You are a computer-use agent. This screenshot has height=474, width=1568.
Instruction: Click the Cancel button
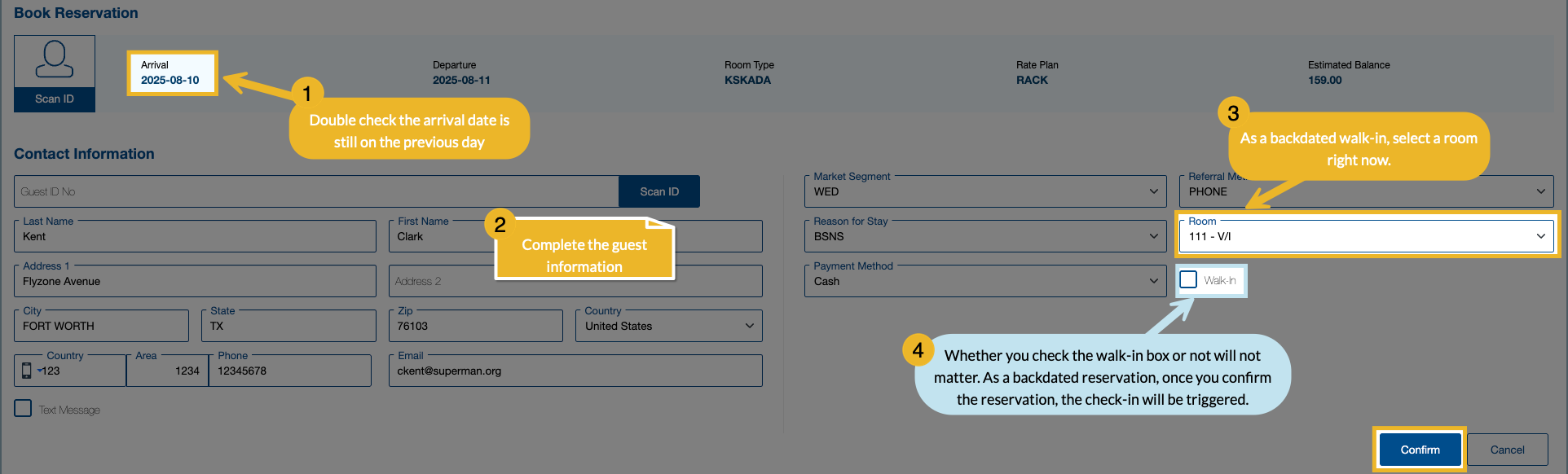pyautogui.click(x=1507, y=450)
